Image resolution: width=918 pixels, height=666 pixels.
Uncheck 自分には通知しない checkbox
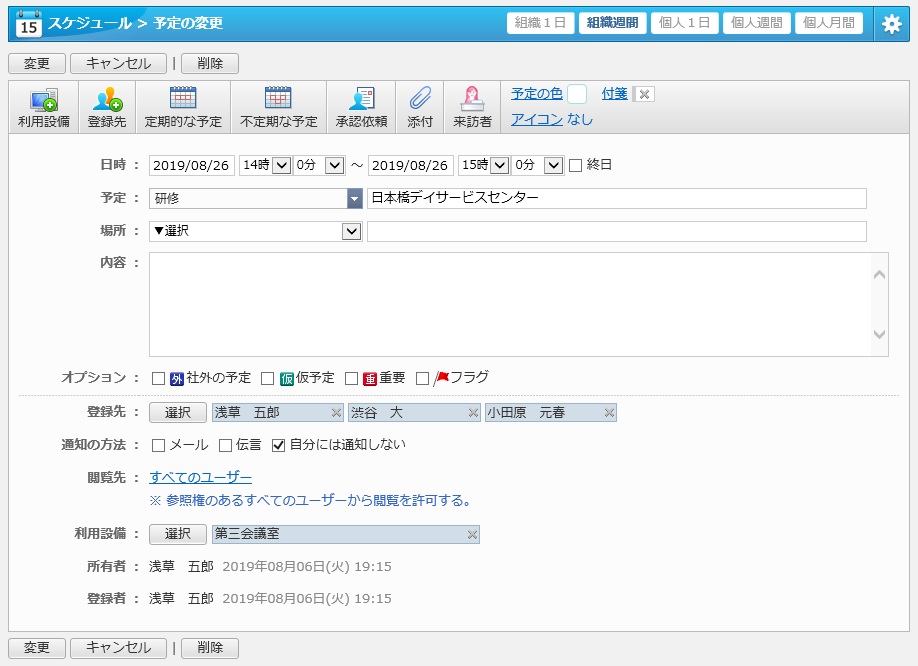pyautogui.click(x=279, y=445)
